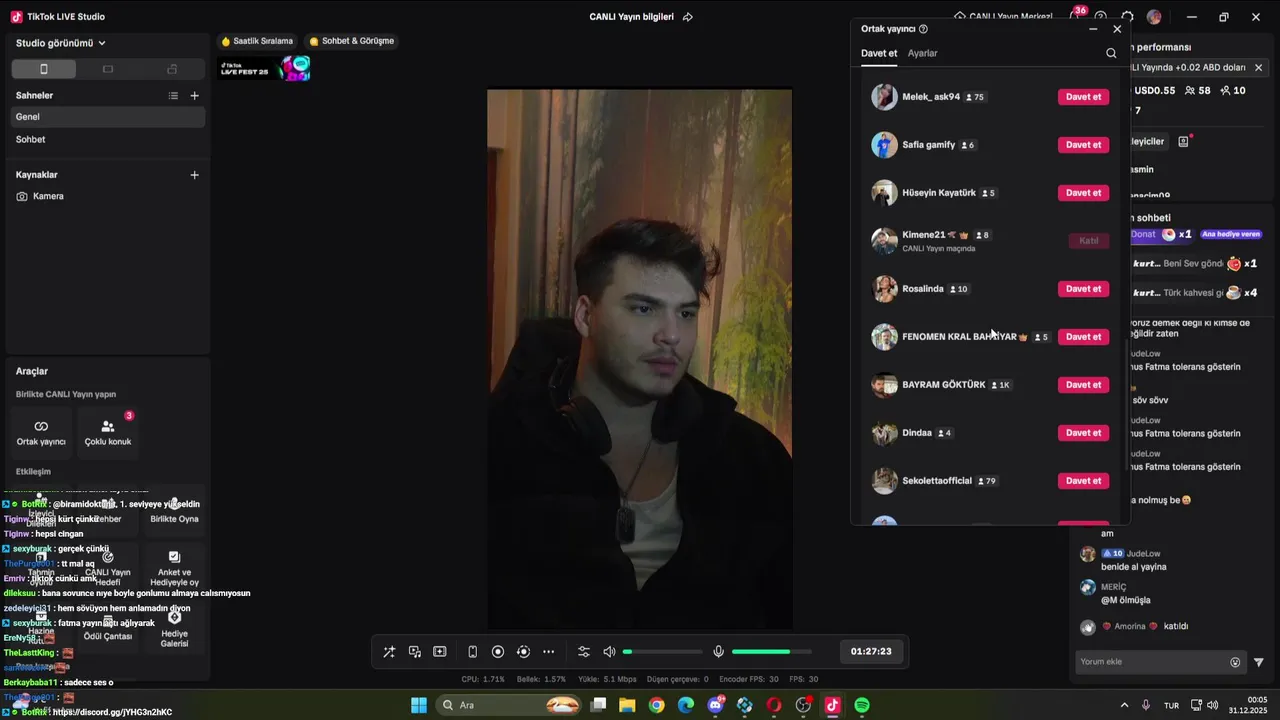Mute the speaker volume icon

tap(609, 652)
